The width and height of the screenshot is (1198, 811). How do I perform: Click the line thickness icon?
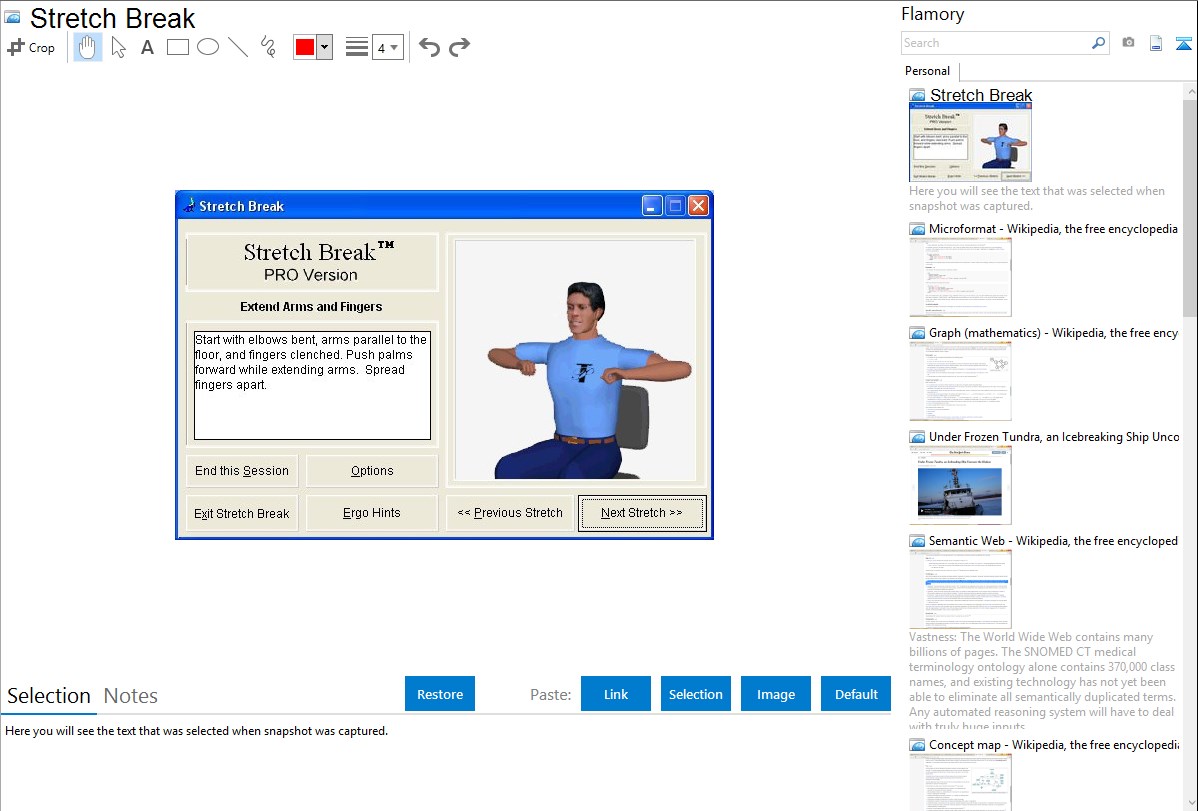(356, 47)
